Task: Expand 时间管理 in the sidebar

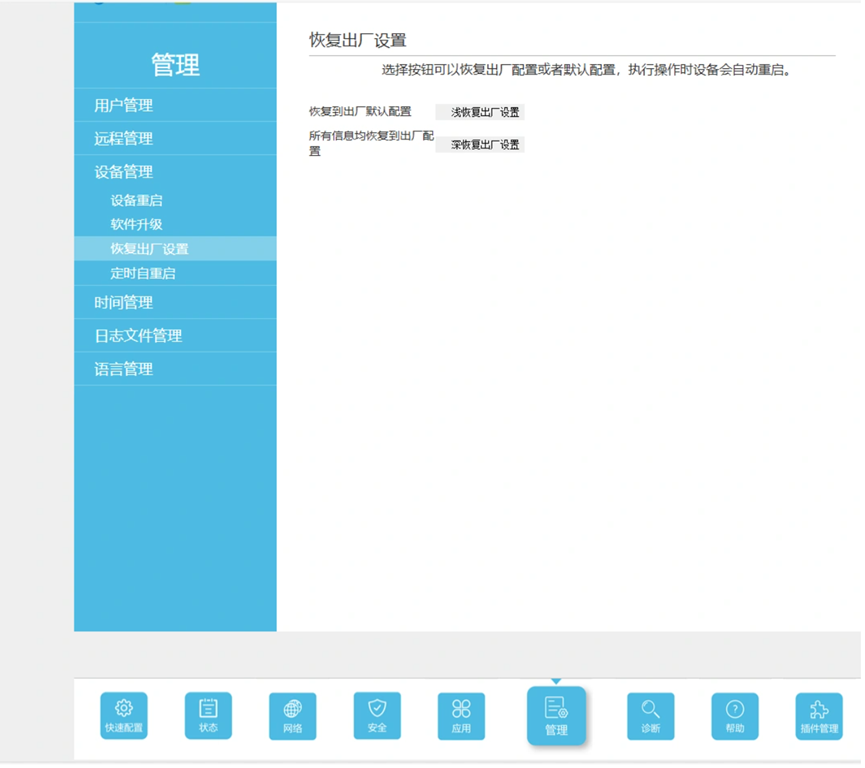Action: (124, 302)
